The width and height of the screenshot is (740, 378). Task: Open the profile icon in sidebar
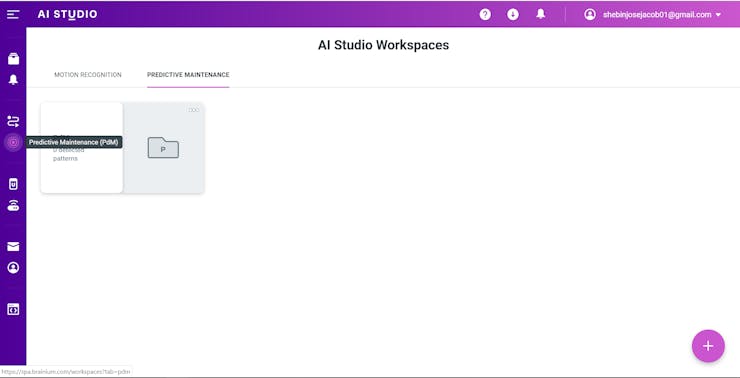tap(13, 268)
